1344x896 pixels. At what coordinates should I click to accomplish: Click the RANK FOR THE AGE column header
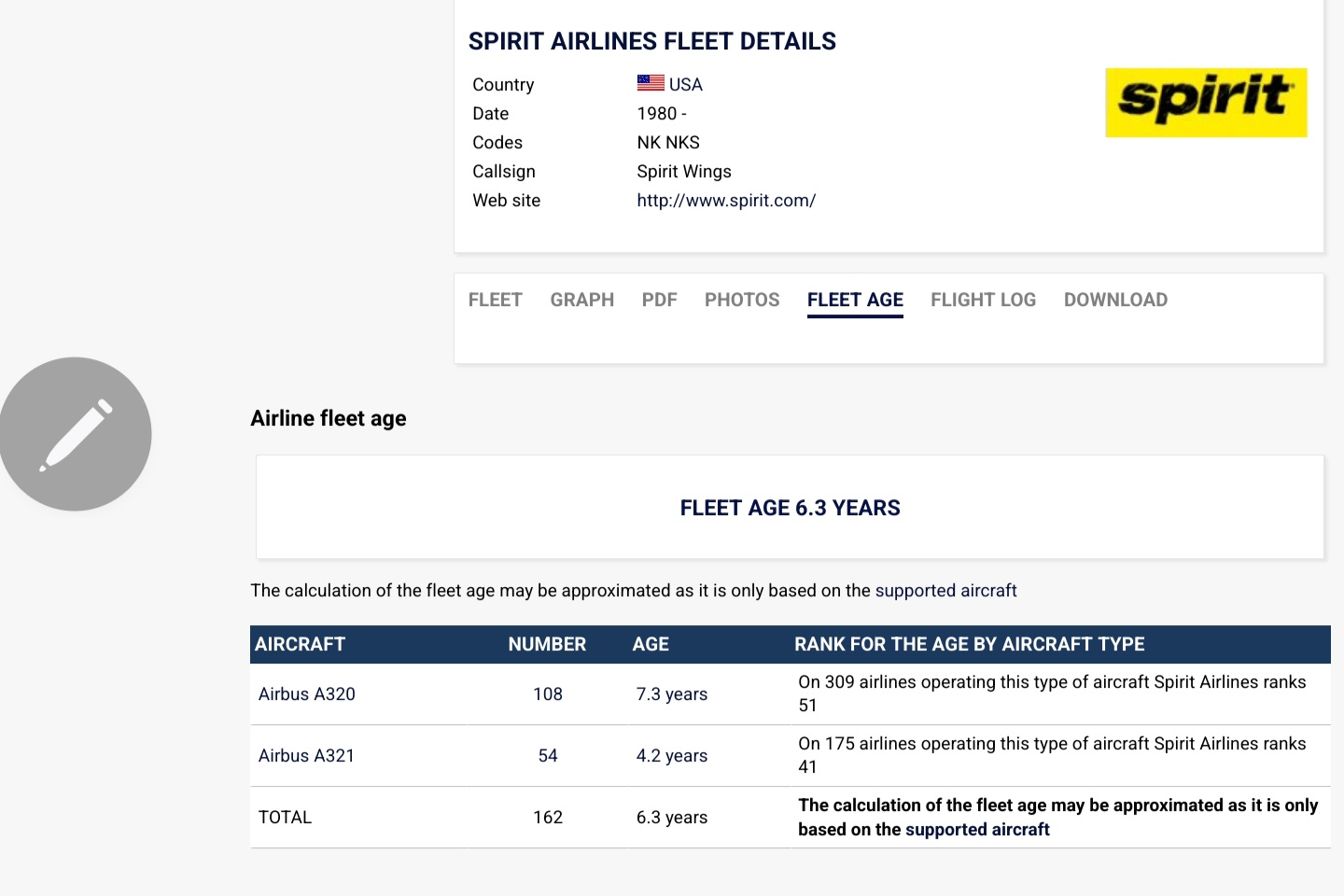tap(970, 644)
